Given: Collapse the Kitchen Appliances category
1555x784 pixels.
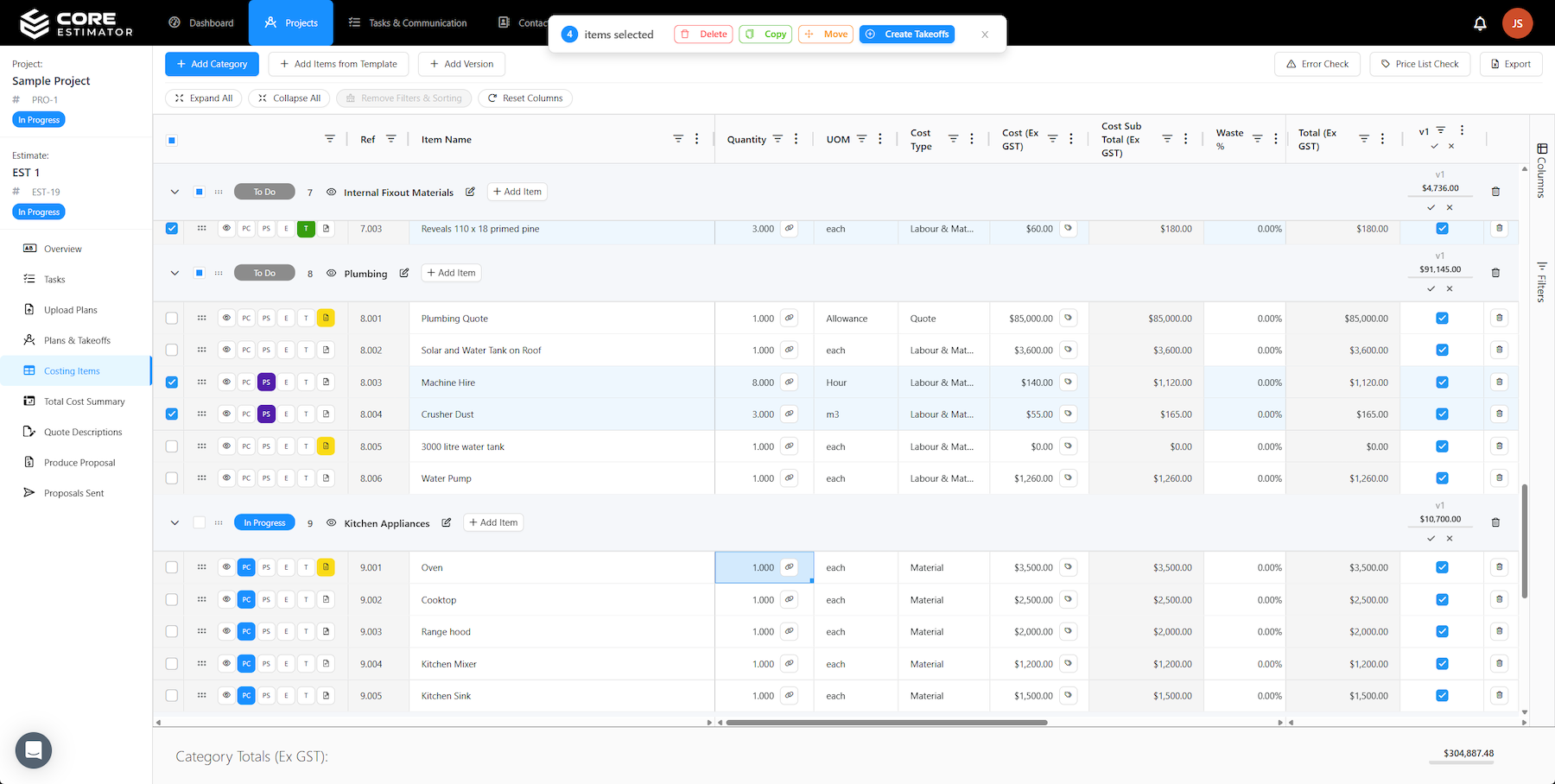Looking at the screenshot, I should click(175, 522).
